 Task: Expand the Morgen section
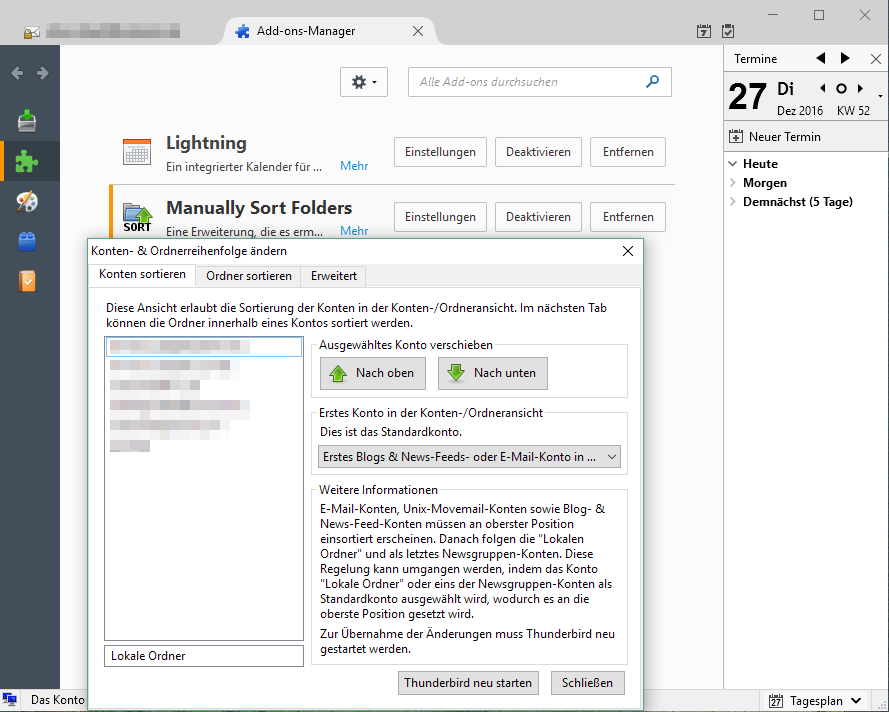pyautogui.click(x=733, y=183)
